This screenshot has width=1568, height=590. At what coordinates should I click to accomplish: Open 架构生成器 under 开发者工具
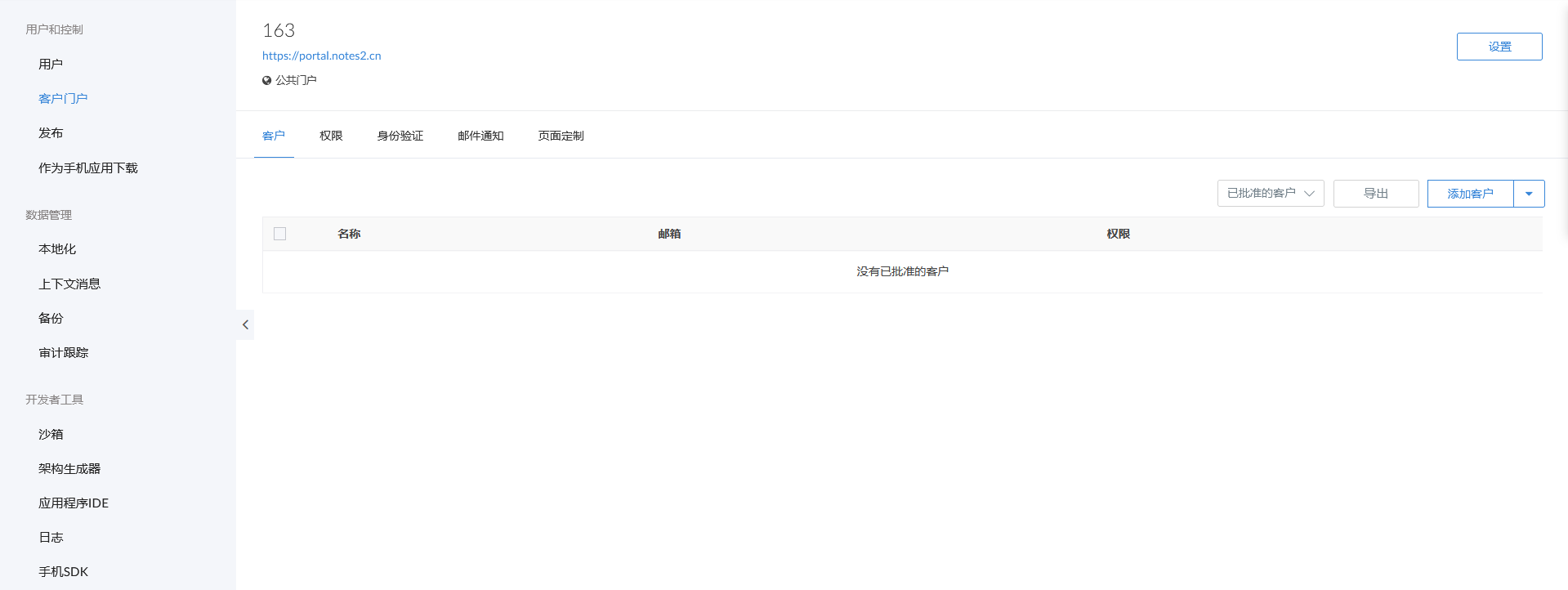[69, 468]
